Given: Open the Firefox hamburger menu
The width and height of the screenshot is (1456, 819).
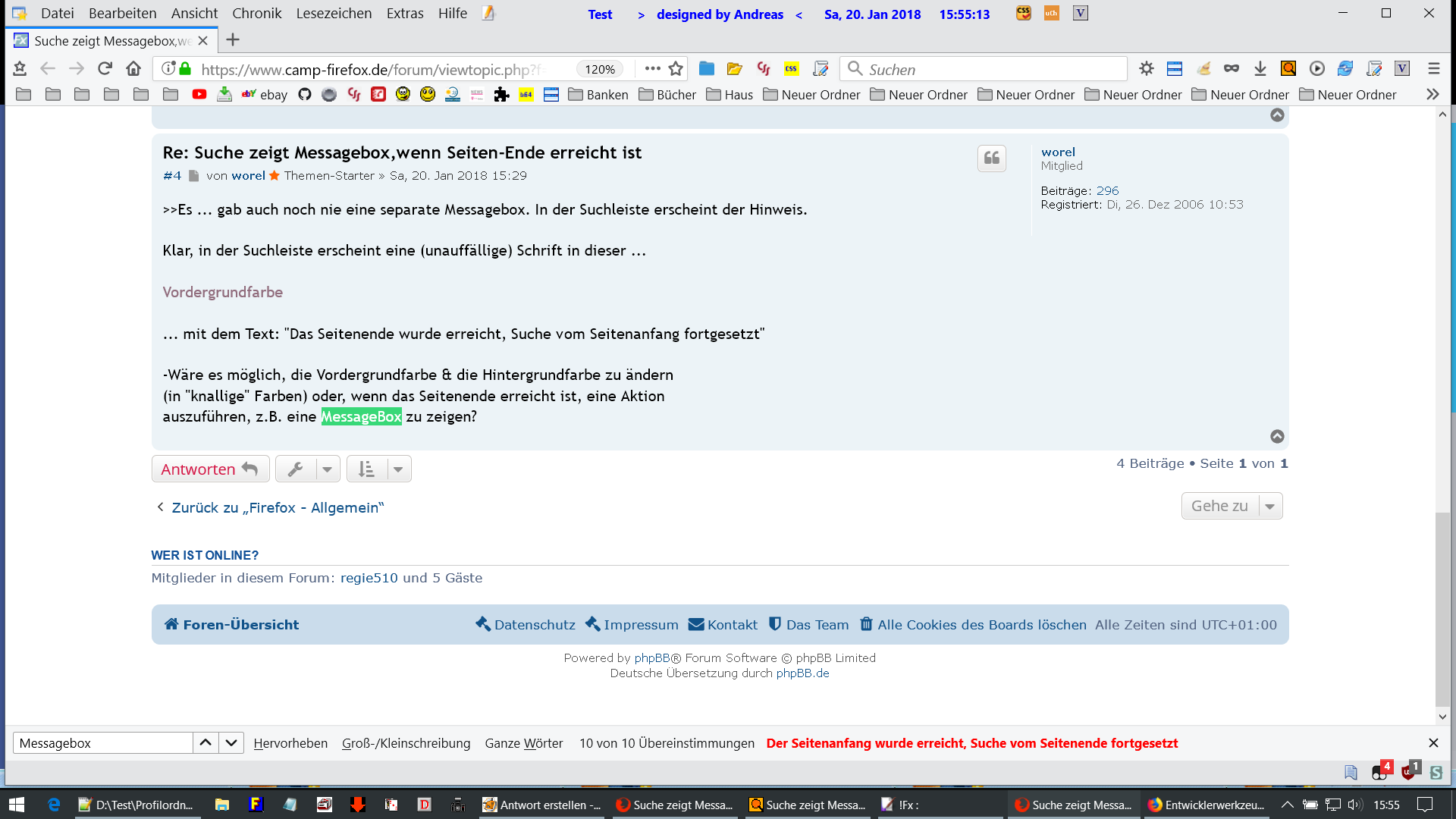Looking at the screenshot, I should tap(1433, 69).
